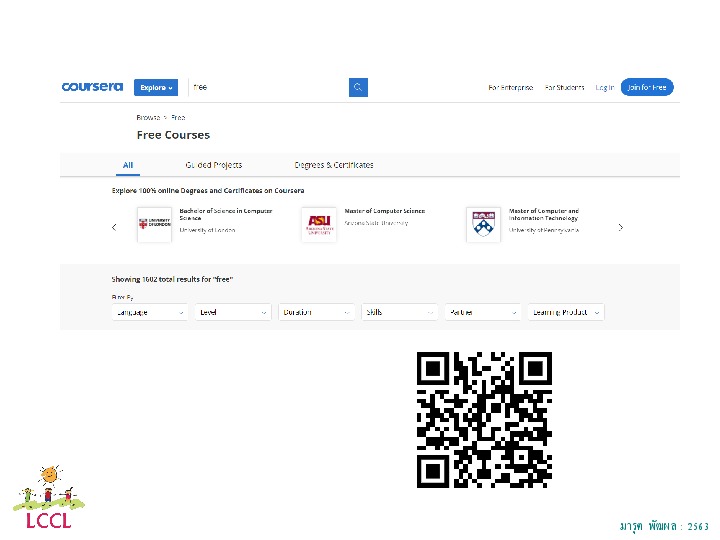
Task: Click University of London logo thumbnail
Action: click(x=154, y=224)
